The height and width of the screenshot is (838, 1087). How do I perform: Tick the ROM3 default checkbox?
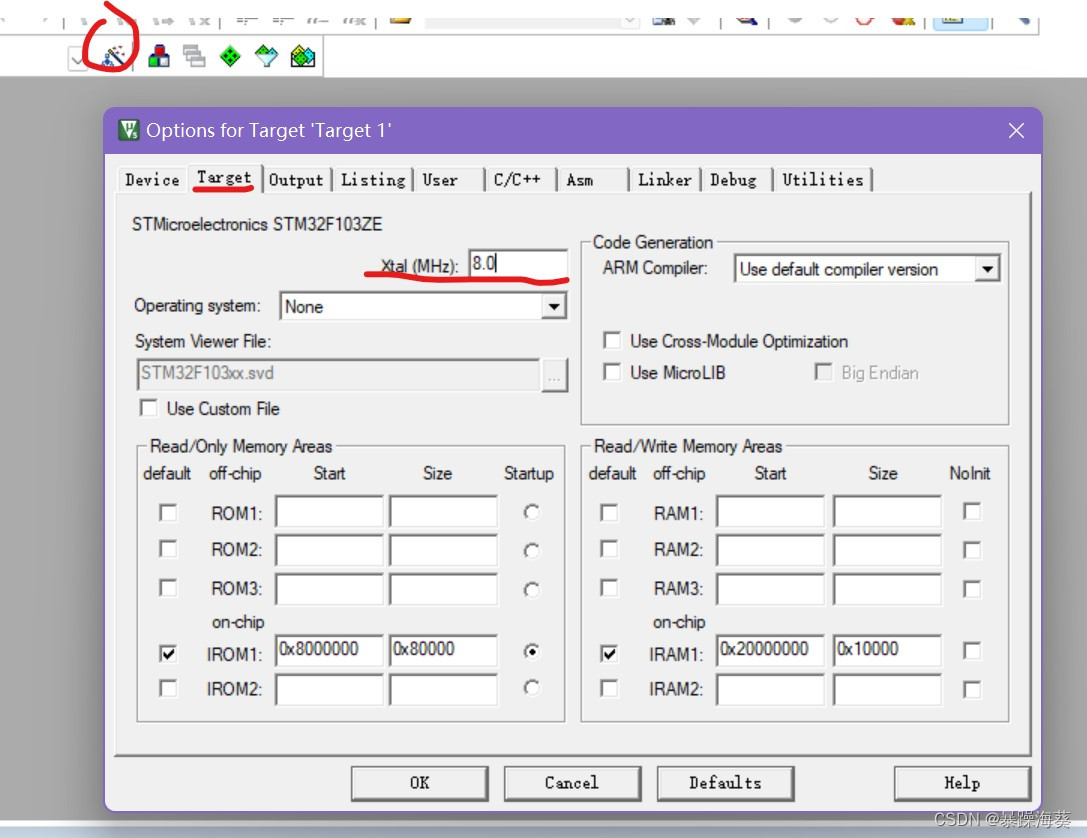click(168, 588)
